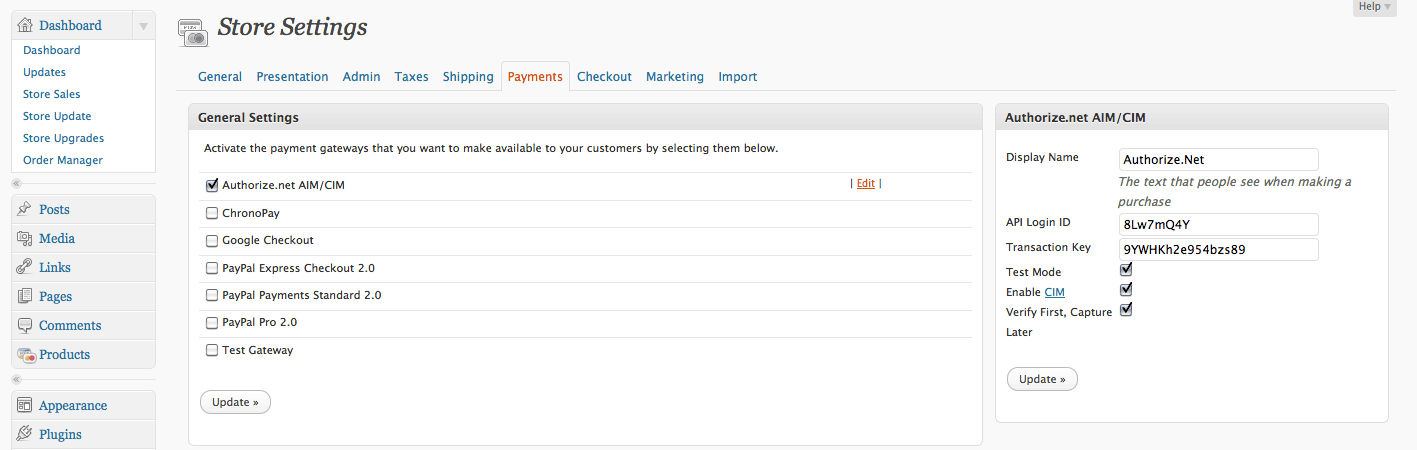The image size is (1417, 450).
Task: Switch to the Shipping tab
Action: 468,77
